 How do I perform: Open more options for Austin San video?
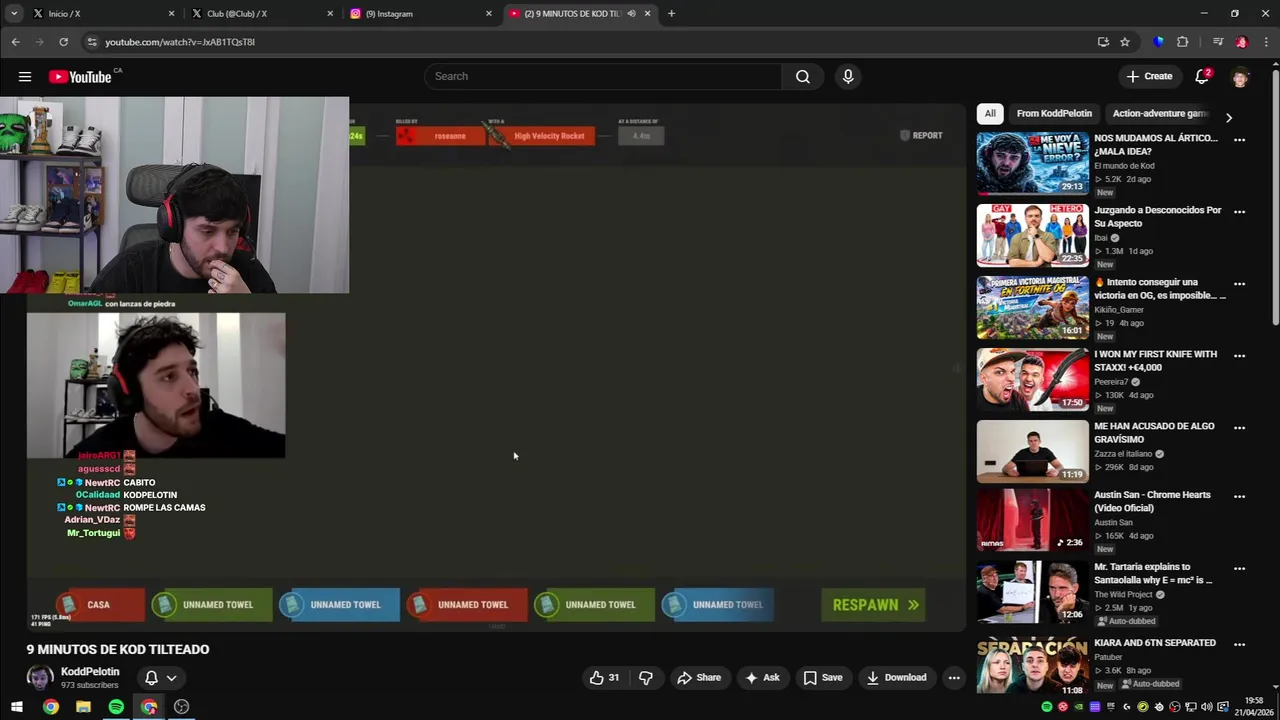pyautogui.click(x=1239, y=496)
